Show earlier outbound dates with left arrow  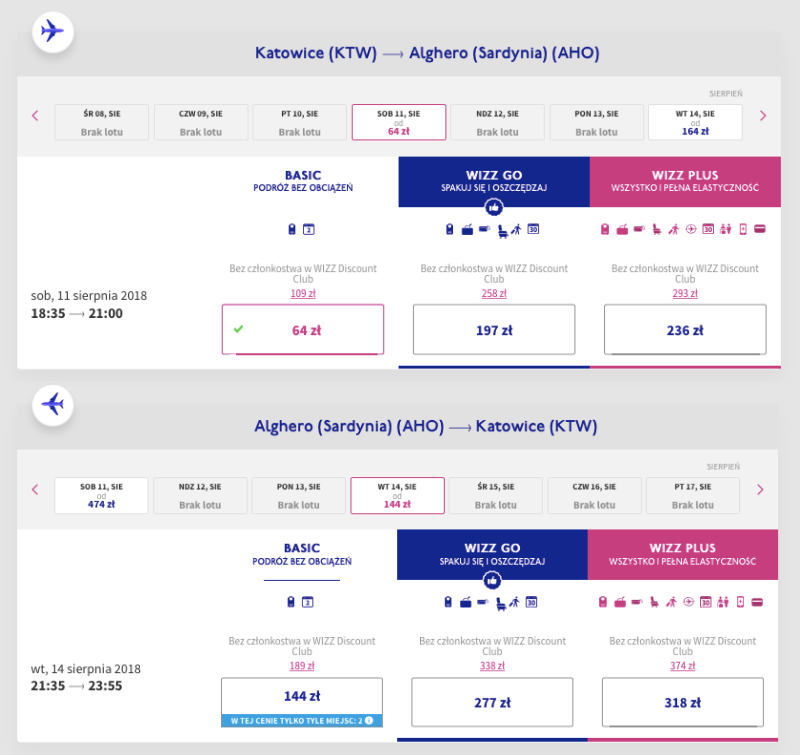click(x=35, y=116)
